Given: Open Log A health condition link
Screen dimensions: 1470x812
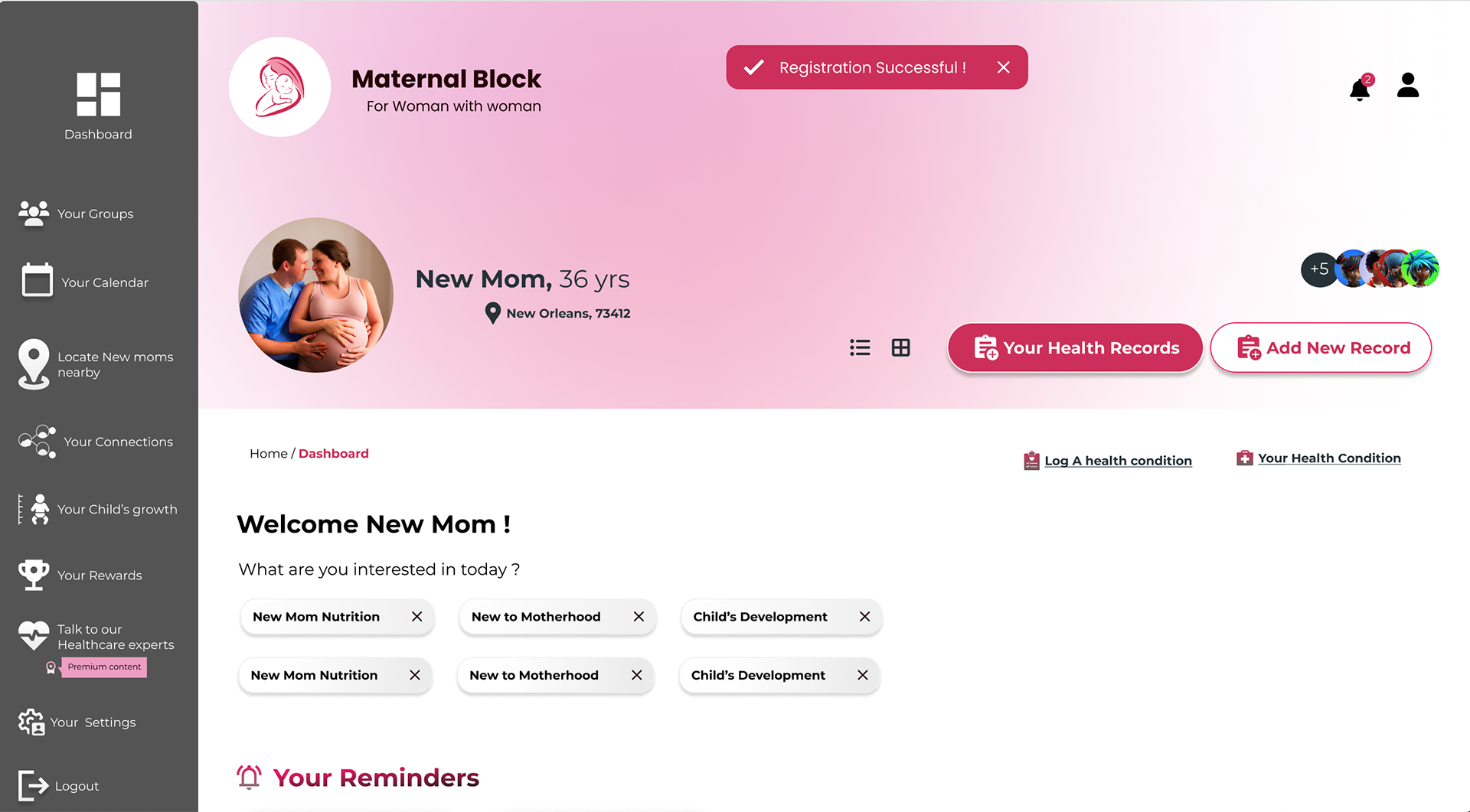Looking at the screenshot, I should 1117,461.
